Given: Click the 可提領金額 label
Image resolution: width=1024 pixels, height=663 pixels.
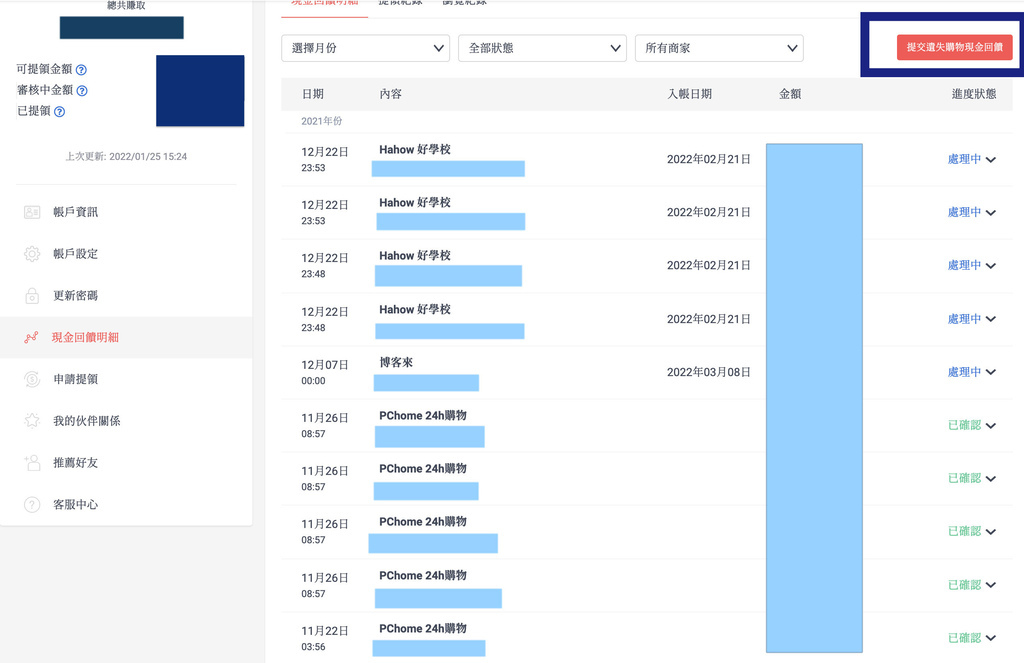Looking at the screenshot, I should pyautogui.click(x=44, y=69).
